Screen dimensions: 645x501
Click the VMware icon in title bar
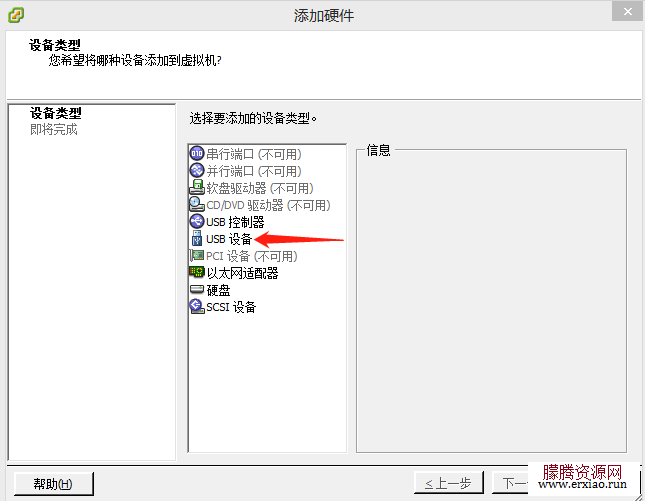16,15
